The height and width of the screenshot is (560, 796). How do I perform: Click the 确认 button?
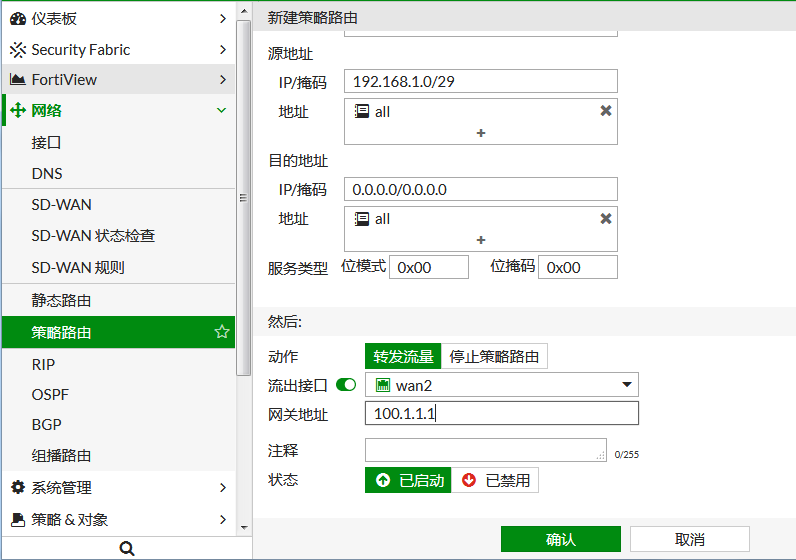pyautogui.click(x=560, y=539)
